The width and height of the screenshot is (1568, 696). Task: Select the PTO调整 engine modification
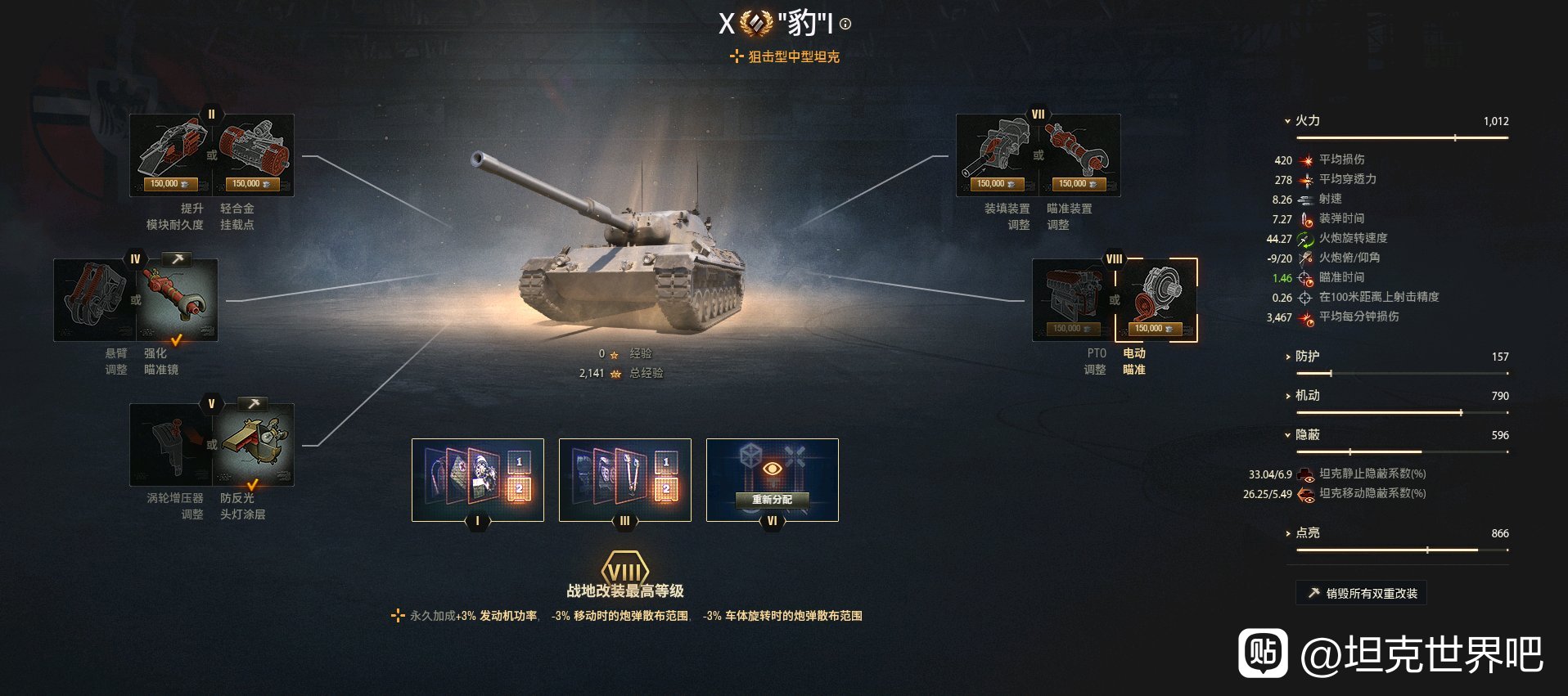[1073, 299]
